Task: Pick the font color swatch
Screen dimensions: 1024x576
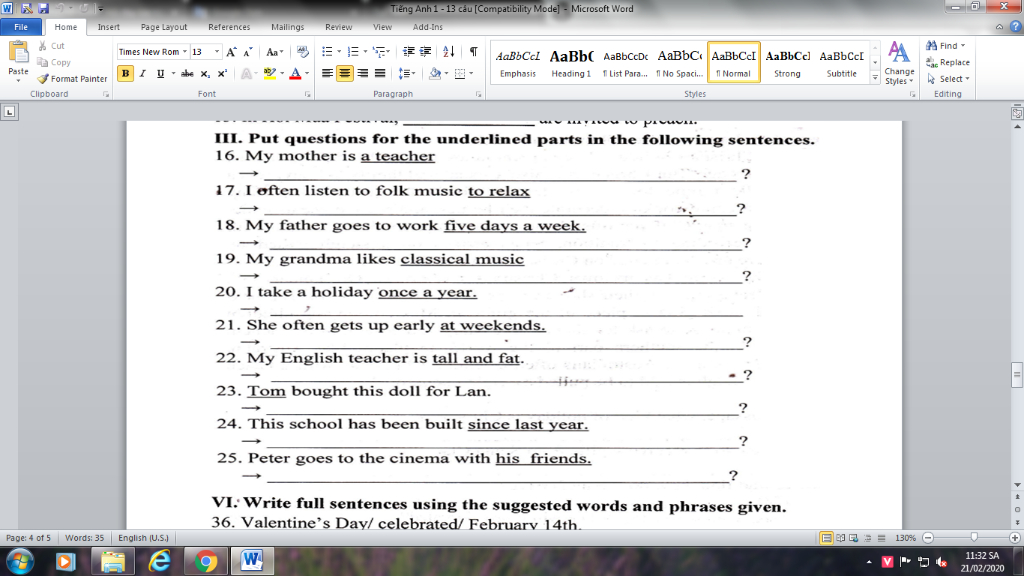Action: [295, 73]
